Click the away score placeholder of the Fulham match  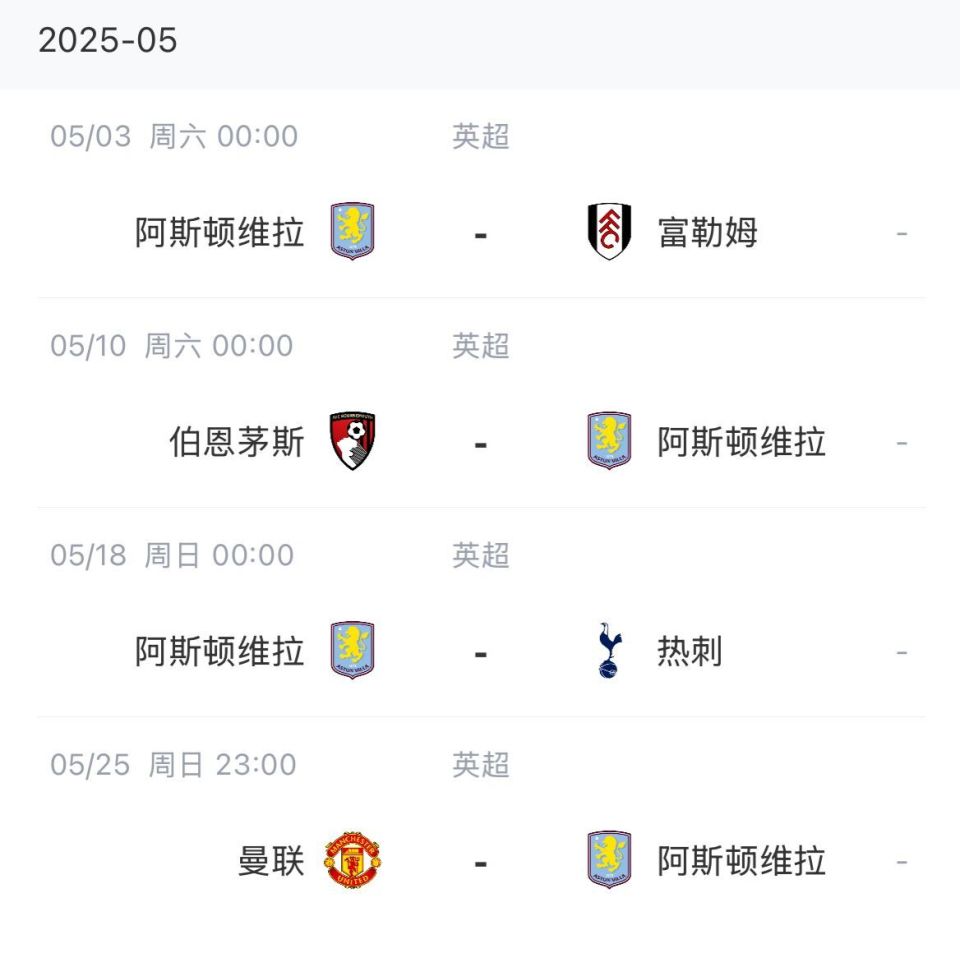[903, 232]
